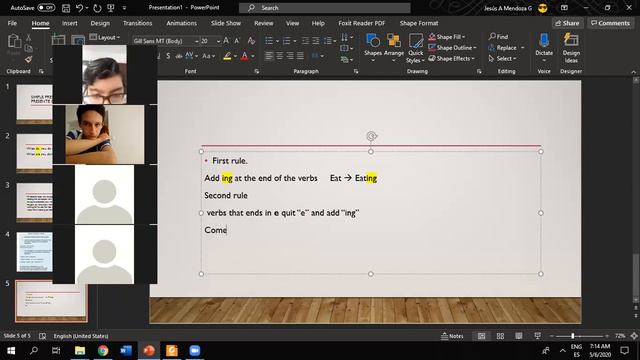Screen dimensions: 640x360
Task: Open the Comments pane
Action: coord(611,23)
